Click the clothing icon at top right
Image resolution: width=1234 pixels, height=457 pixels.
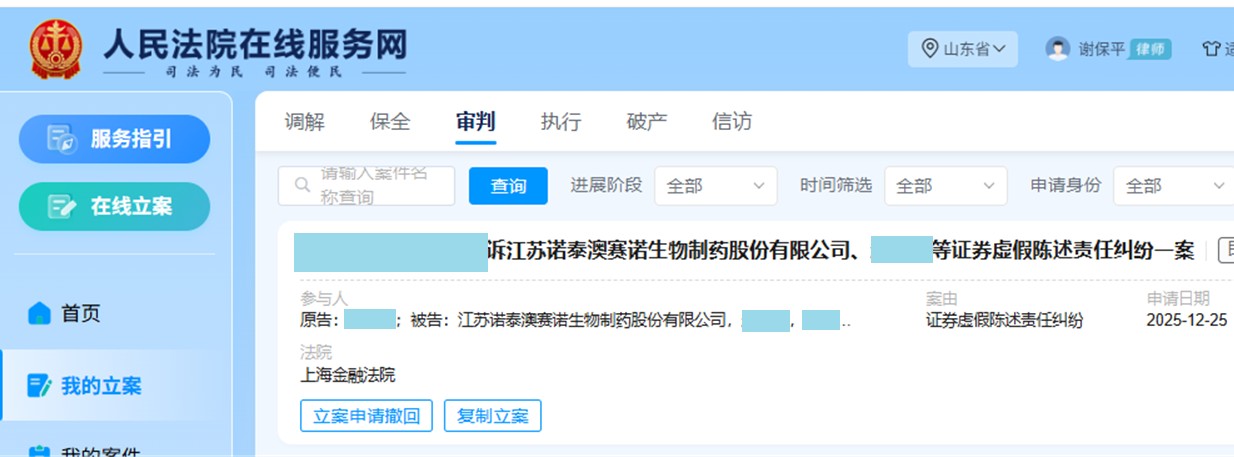pos(1211,49)
